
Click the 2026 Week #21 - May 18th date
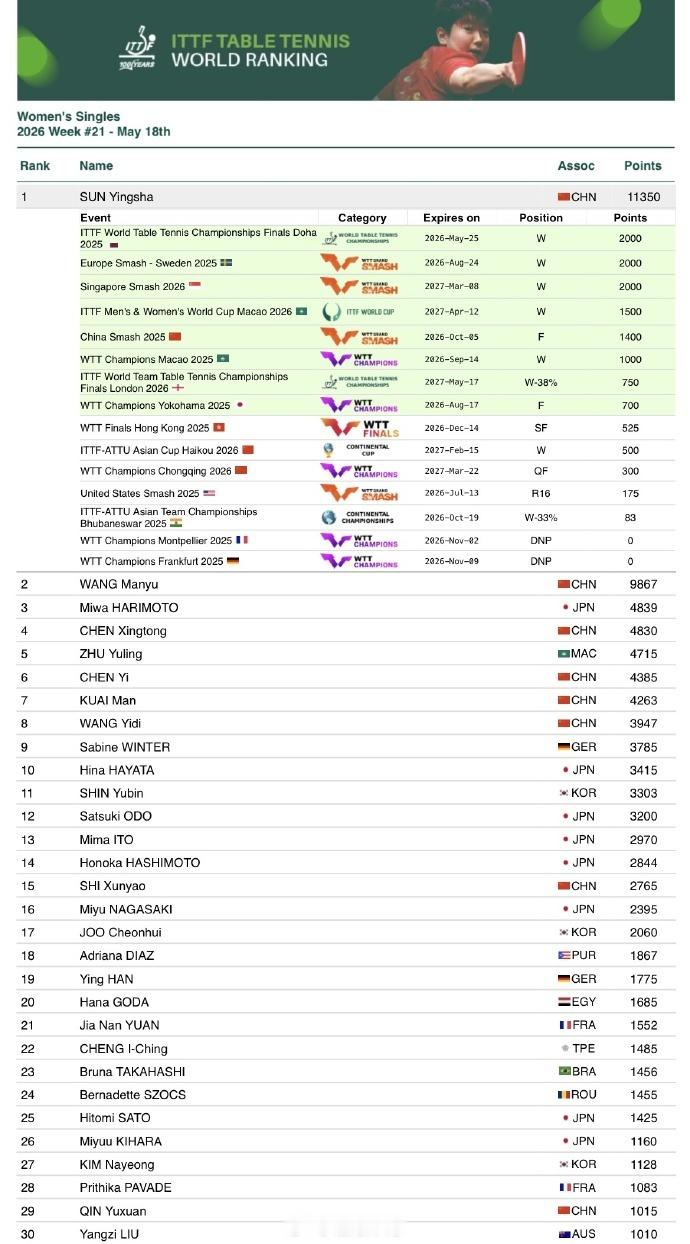click(94, 132)
